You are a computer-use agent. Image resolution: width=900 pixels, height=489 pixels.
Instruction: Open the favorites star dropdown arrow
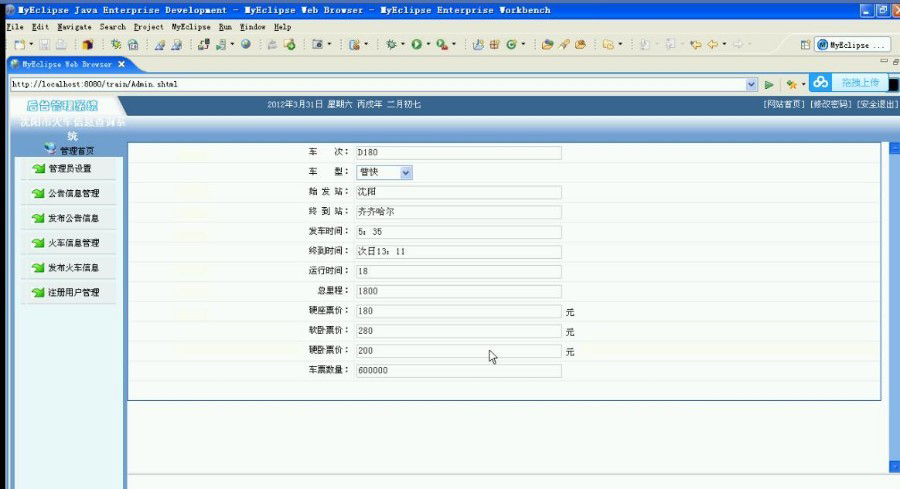803,84
